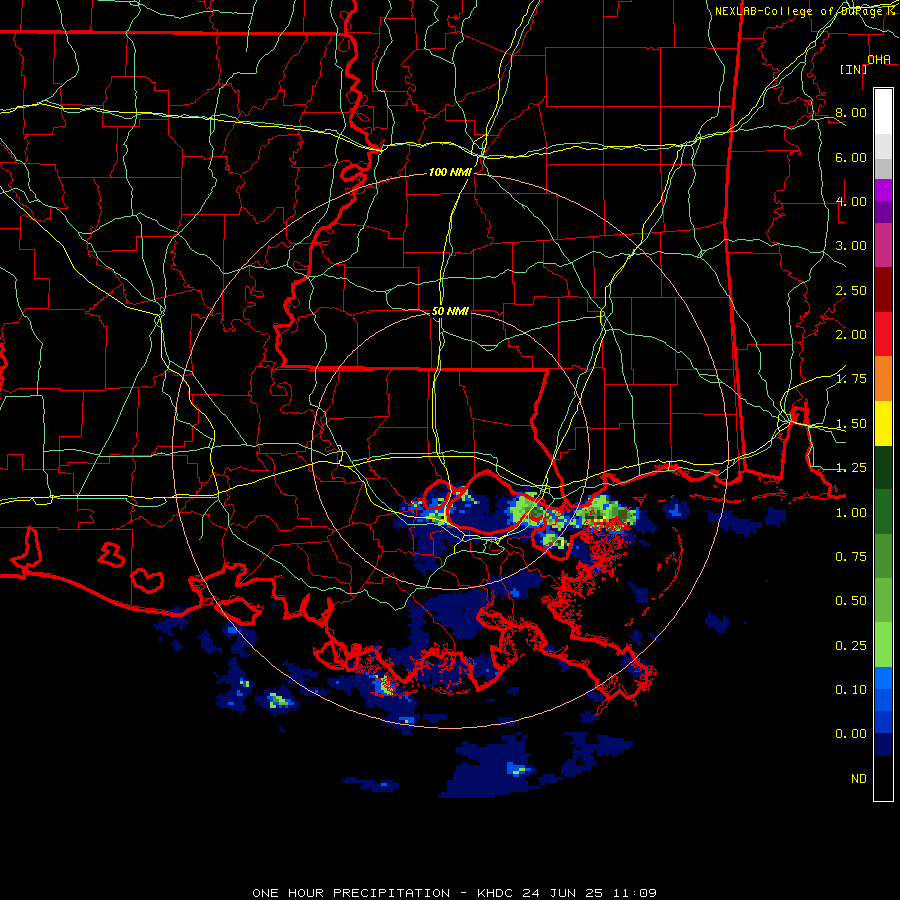Screen dimensions: 900x900
Task: Select the darkest green legend swatch
Action: (x=883, y=467)
